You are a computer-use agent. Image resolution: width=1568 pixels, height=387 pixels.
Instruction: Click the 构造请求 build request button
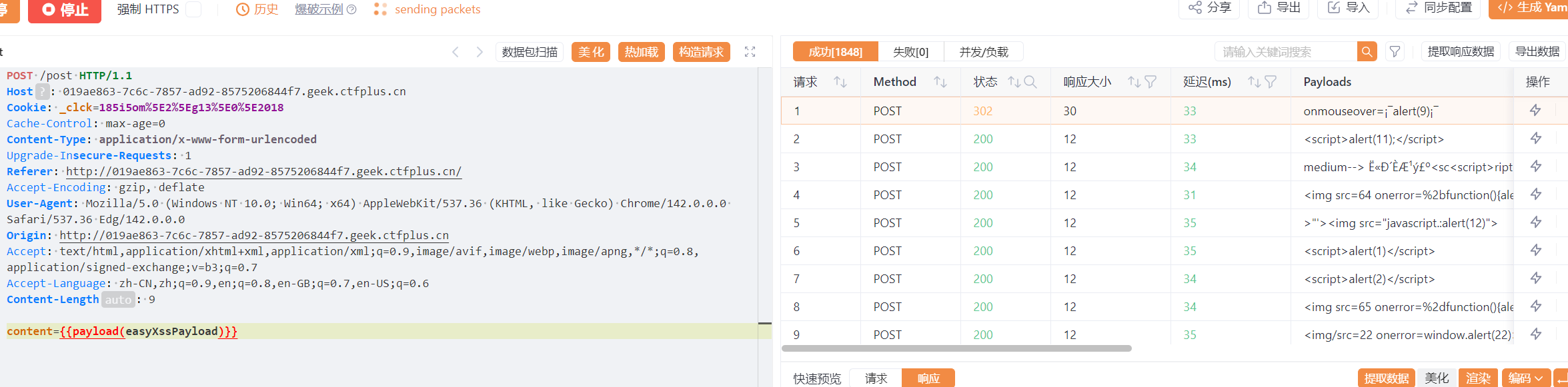[x=702, y=52]
